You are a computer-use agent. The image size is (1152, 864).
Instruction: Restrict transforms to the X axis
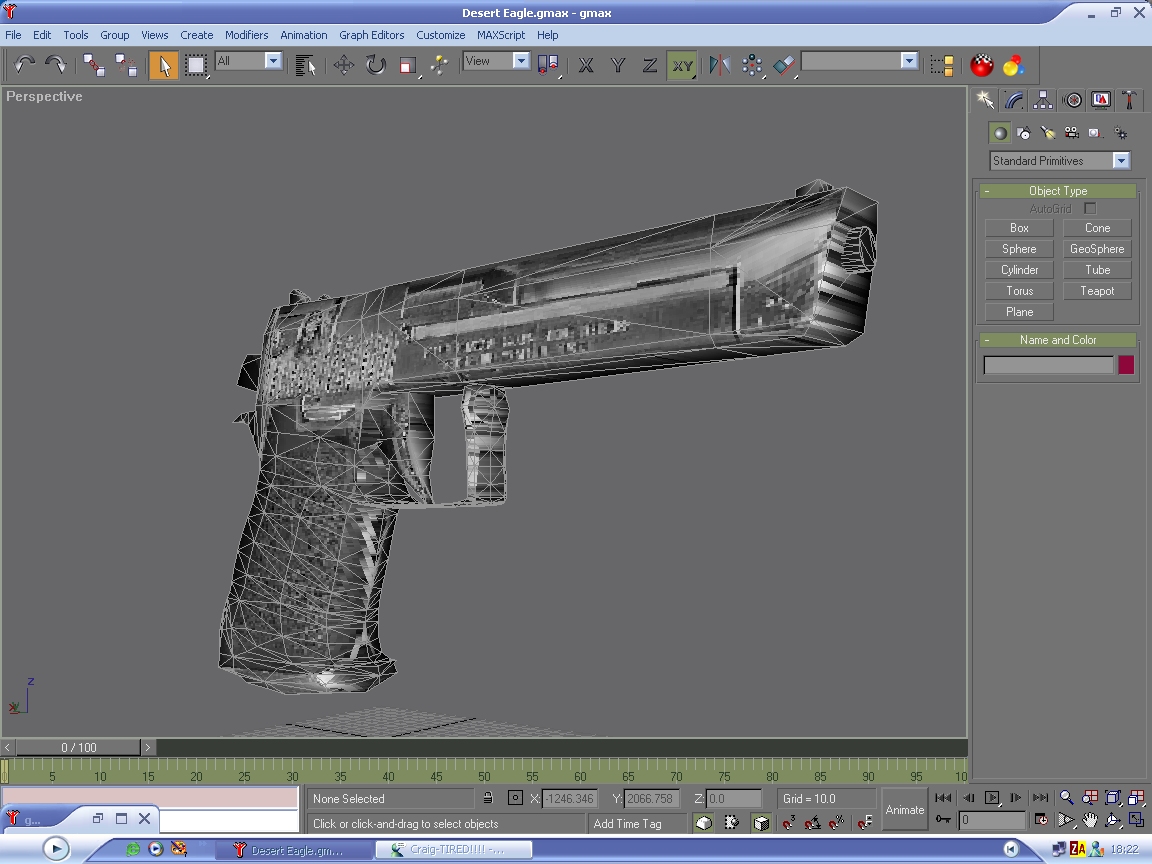click(x=586, y=65)
